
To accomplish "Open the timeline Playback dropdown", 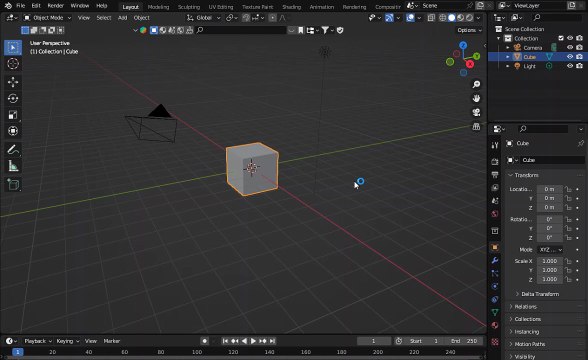I will (38, 341).
